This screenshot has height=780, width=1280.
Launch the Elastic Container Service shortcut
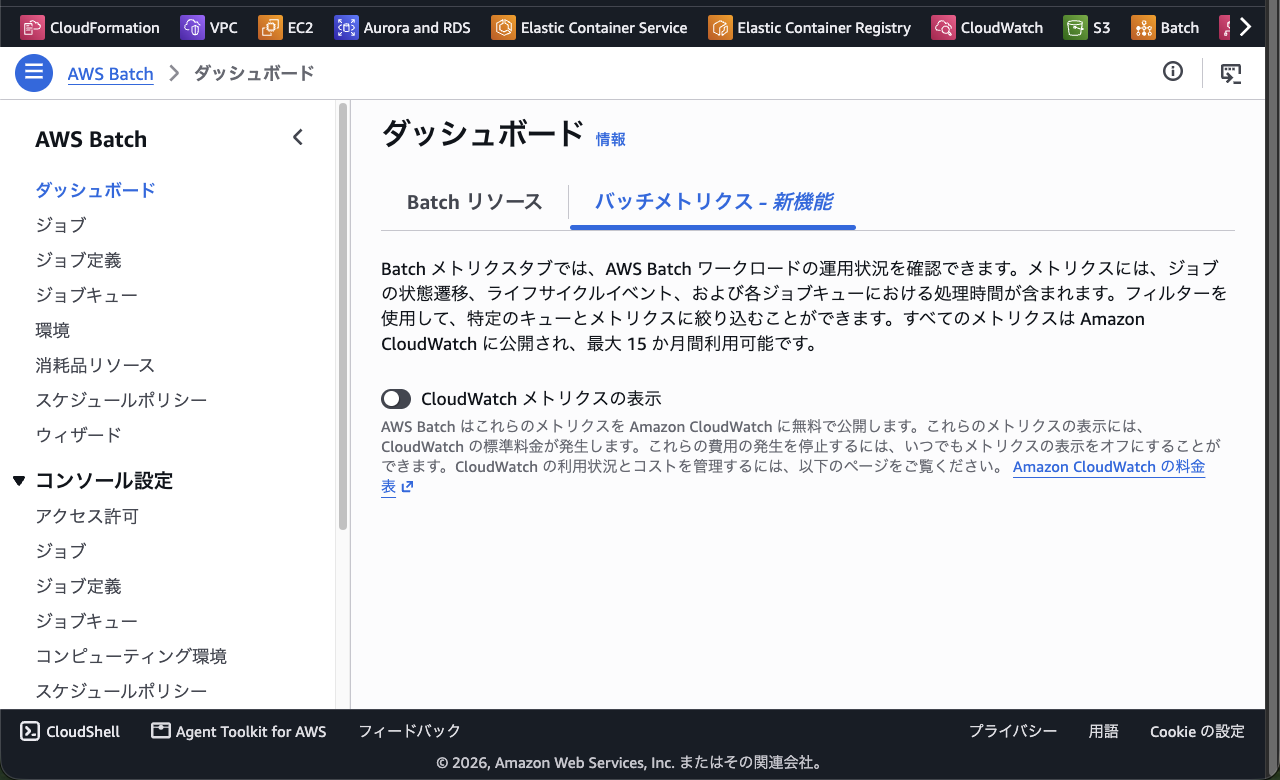(589, 27)
